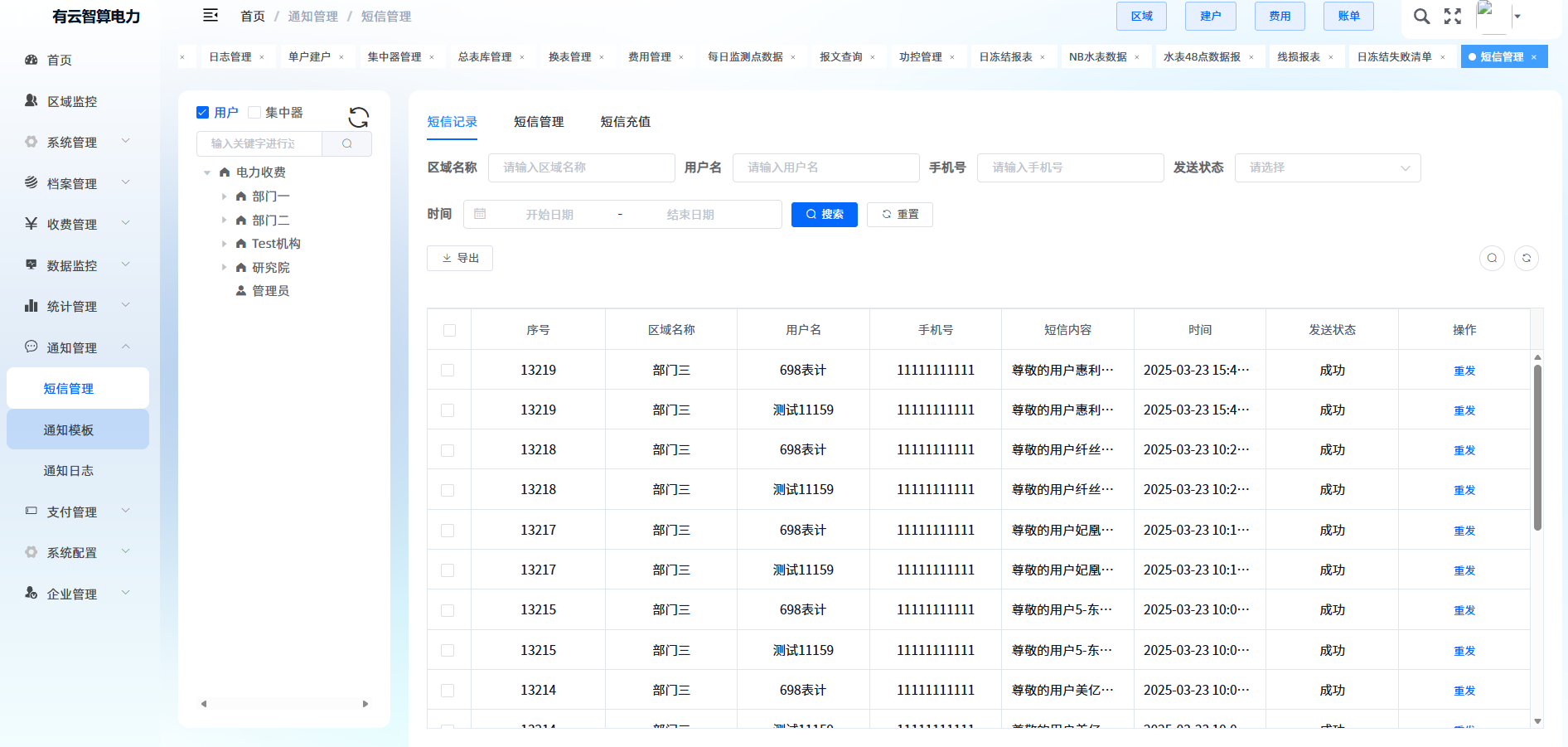Click the sidebar collapse hamburger icon
Image resolution: width=1568 pixels, height=747 pixels.
(211, 15)
